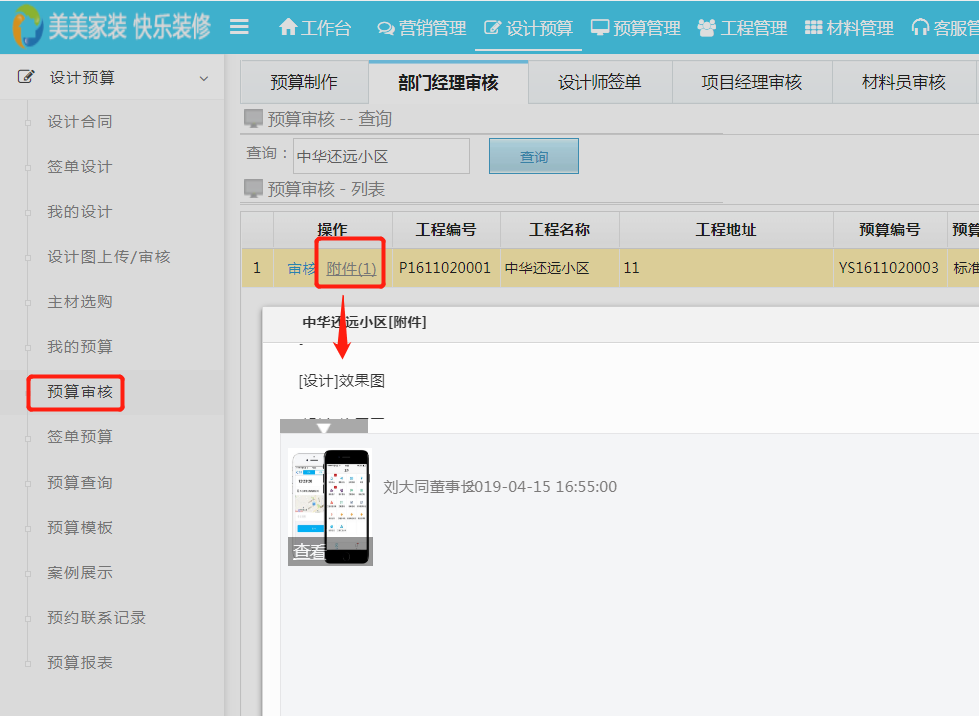Collapse the 设计预算 sidebar section
The width and height of the screenshot is (979, 716).
[x=203, y=78]
